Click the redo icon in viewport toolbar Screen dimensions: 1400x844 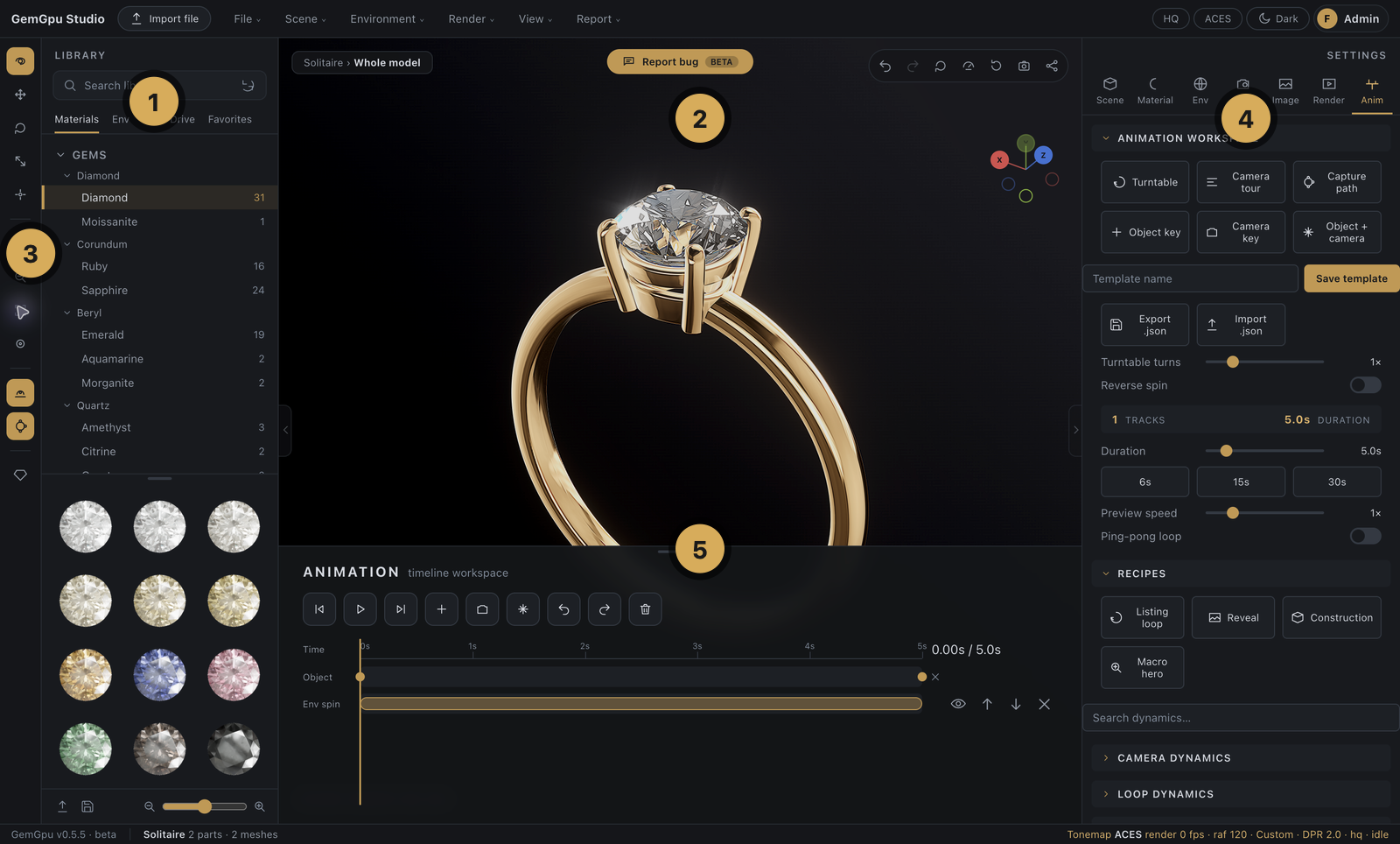[x=913, y=66]
